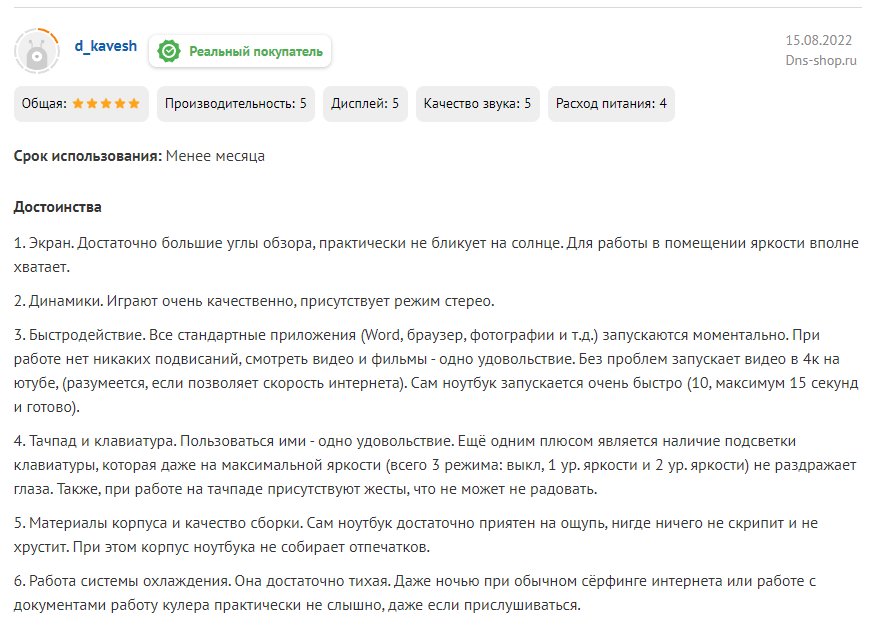Click the paragraph about 'Экран' viewing angles
The width and height of the screenshot is (875, 629).
point(435,255)
